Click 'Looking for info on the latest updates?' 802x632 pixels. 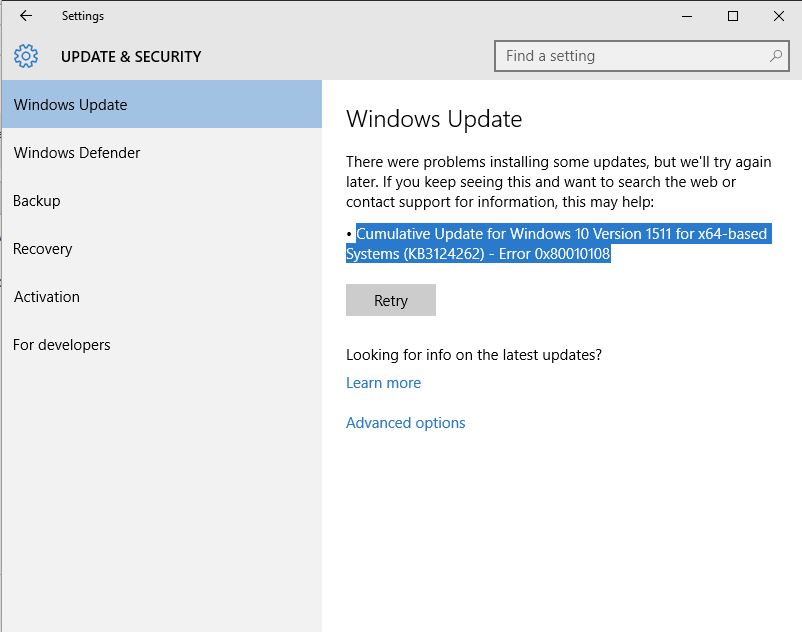[474, 355]
